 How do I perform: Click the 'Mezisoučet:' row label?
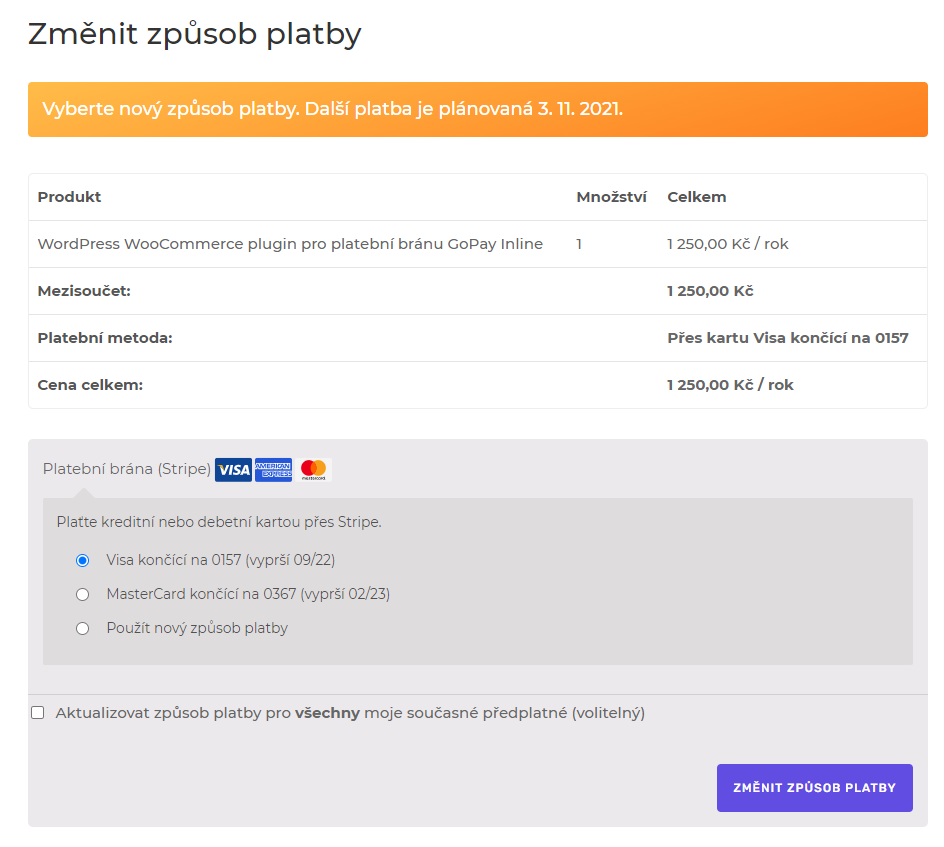point(84,291)
